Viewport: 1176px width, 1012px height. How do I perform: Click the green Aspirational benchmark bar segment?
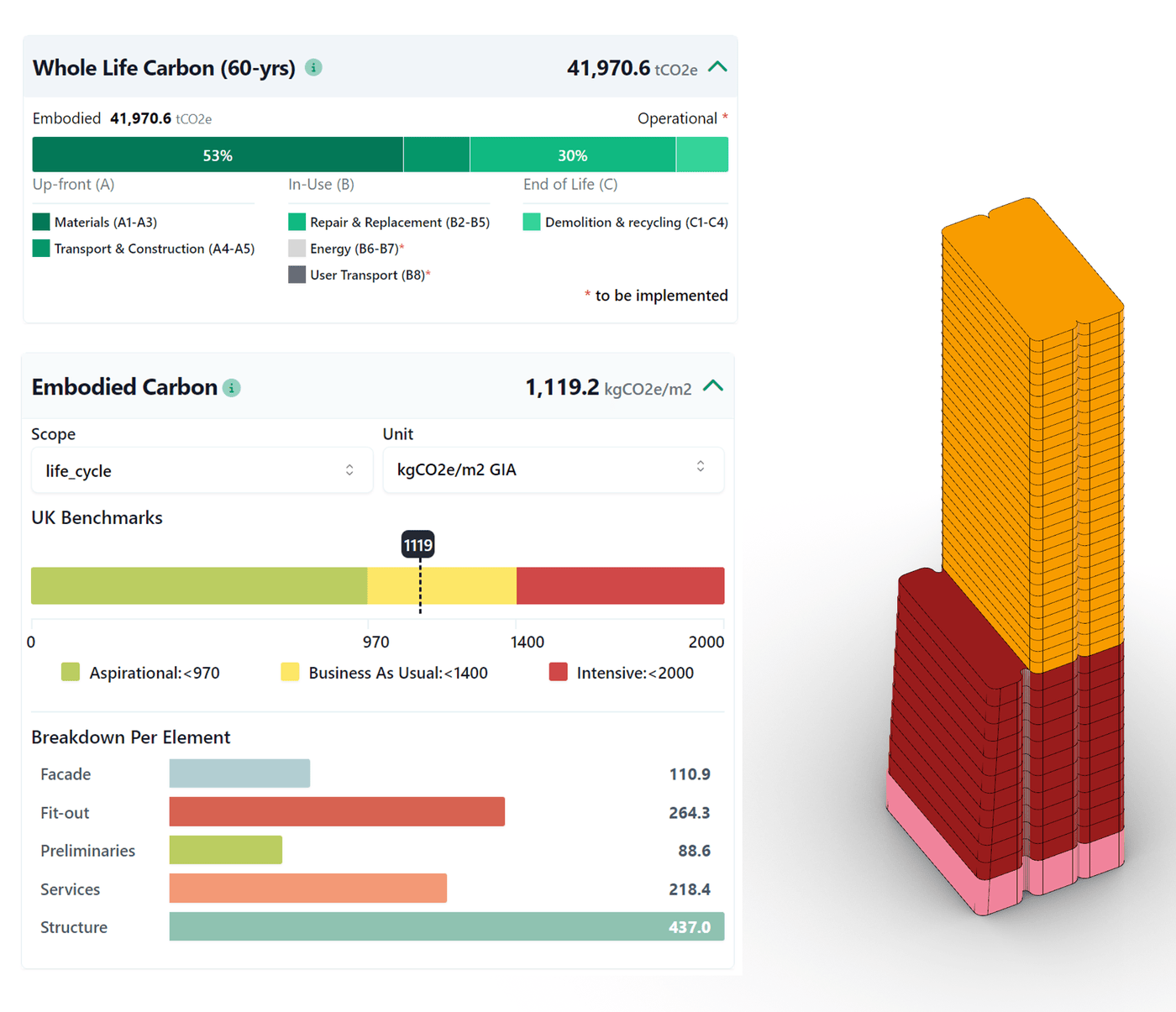tap(199, 585)
